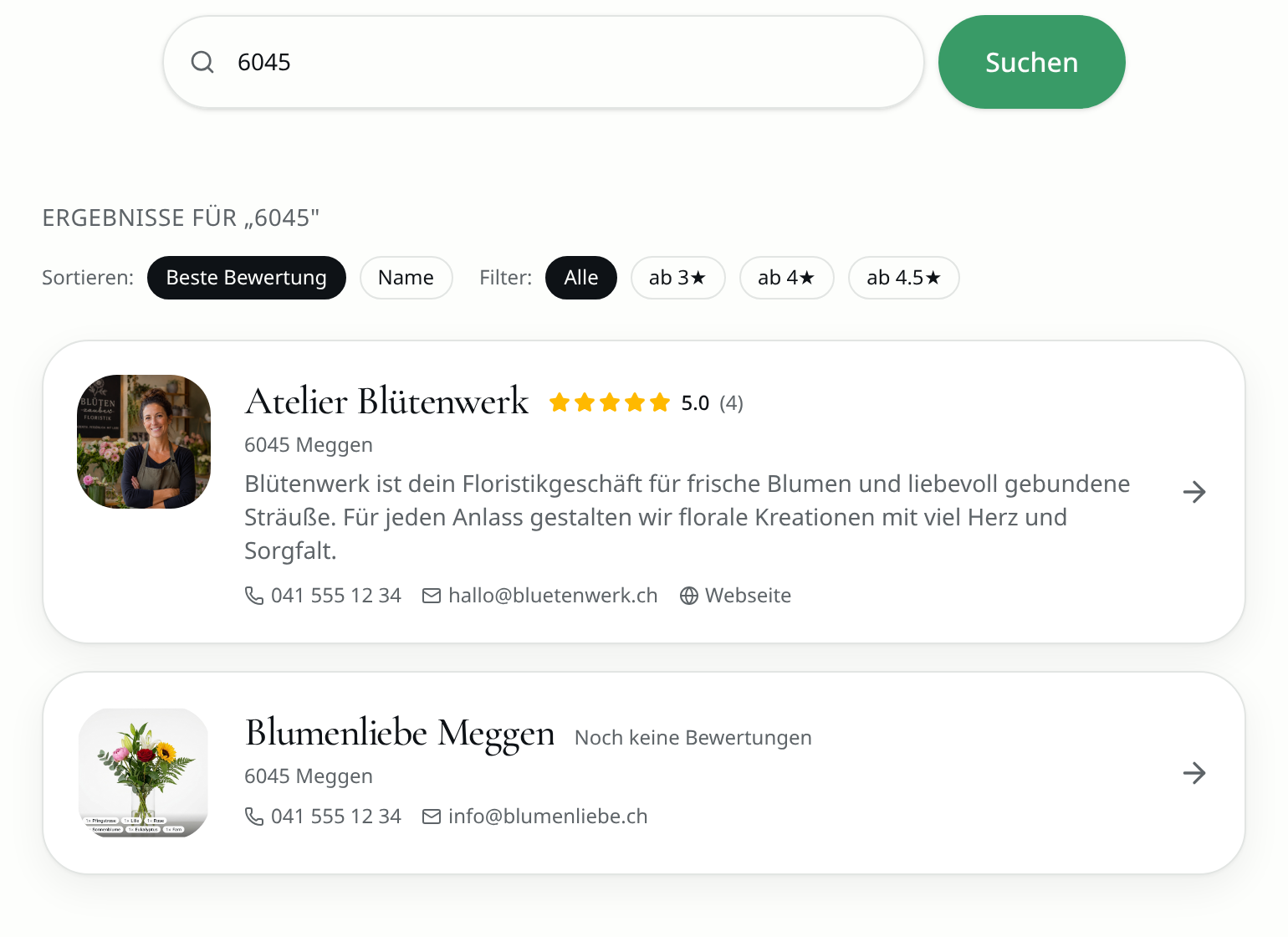Screen dimensions: 1288x937
Task: Click the (4) review count
Action: pos(731,403)
